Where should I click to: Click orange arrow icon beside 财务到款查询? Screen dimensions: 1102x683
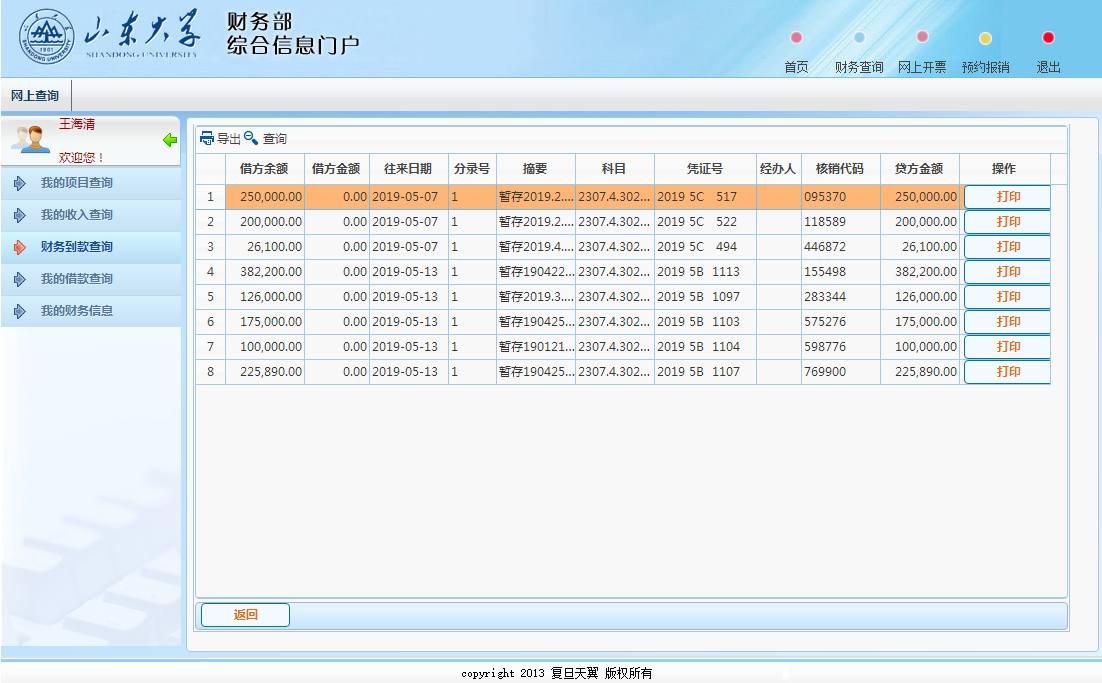(x=20, y=247)
